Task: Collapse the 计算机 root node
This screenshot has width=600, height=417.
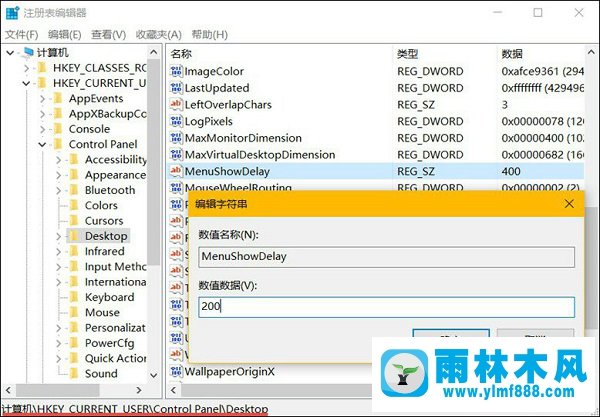Action: pos(10,53)
